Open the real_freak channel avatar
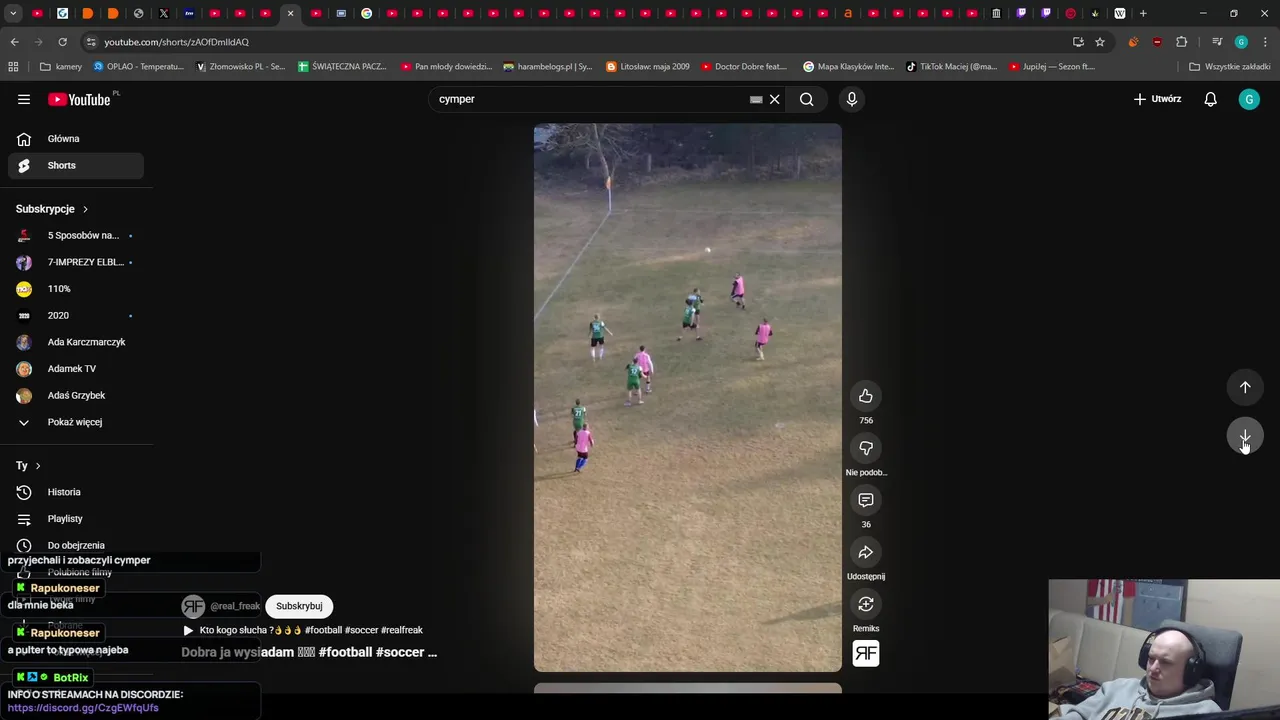The width and height of the screenshot is (1280, 720). (193, 606)
